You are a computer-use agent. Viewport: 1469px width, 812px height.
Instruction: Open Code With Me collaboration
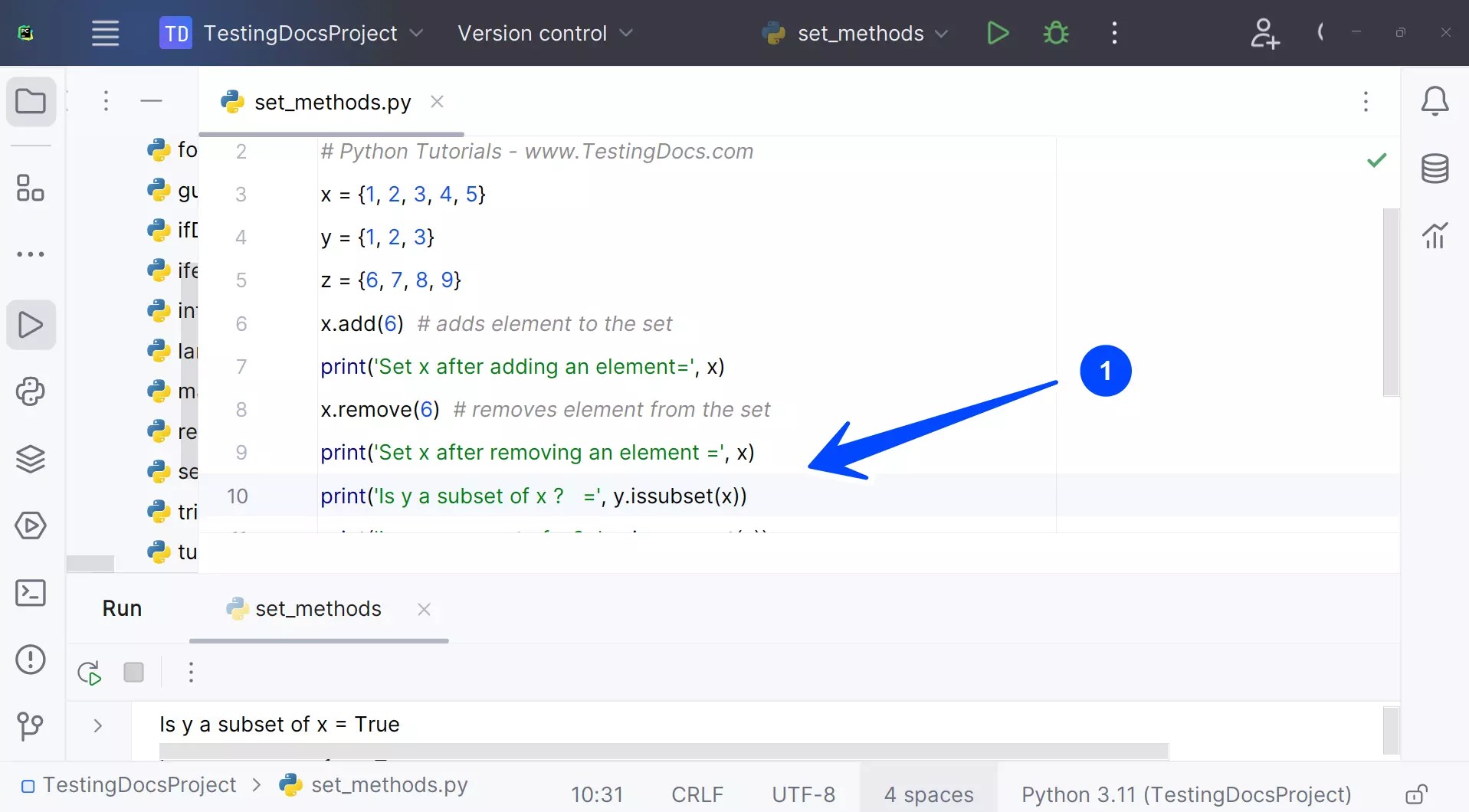pos(1264,33)
